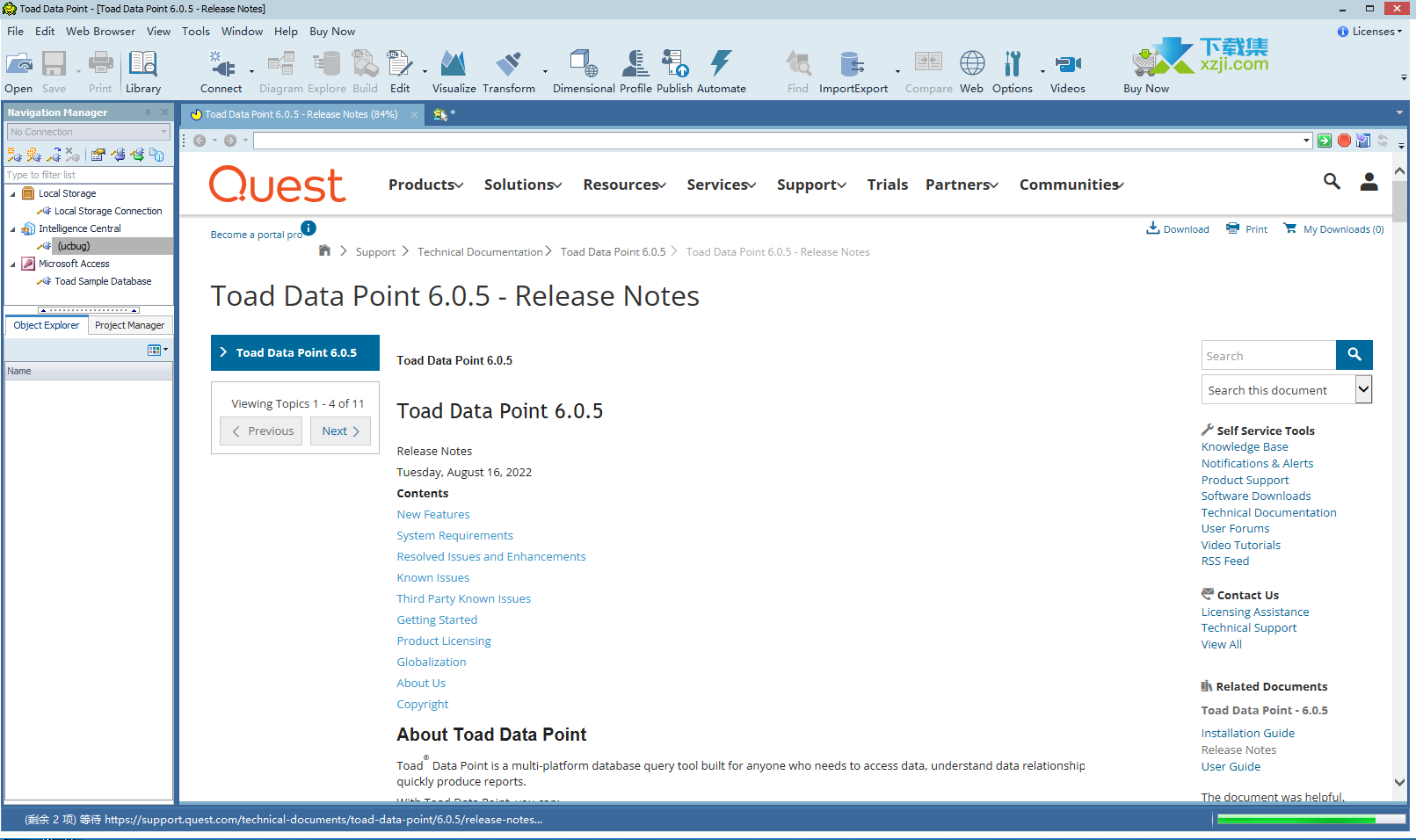1416x840 pixels.
Task: Click the Next topics button
Action: pyautogui.click(x=340, y=431)
